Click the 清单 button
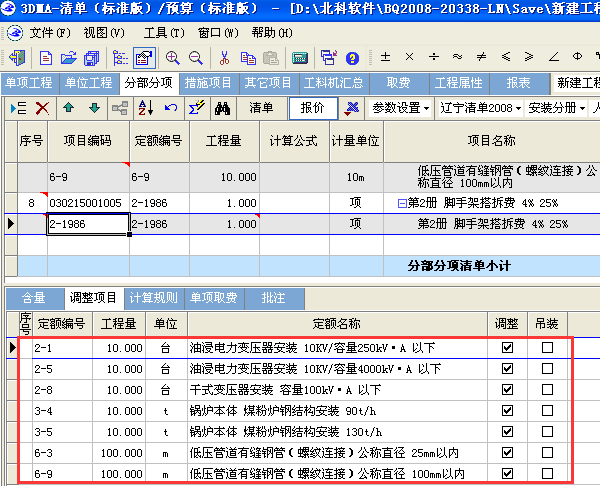This screenshot has width=600, height=486. coord(261,108)
